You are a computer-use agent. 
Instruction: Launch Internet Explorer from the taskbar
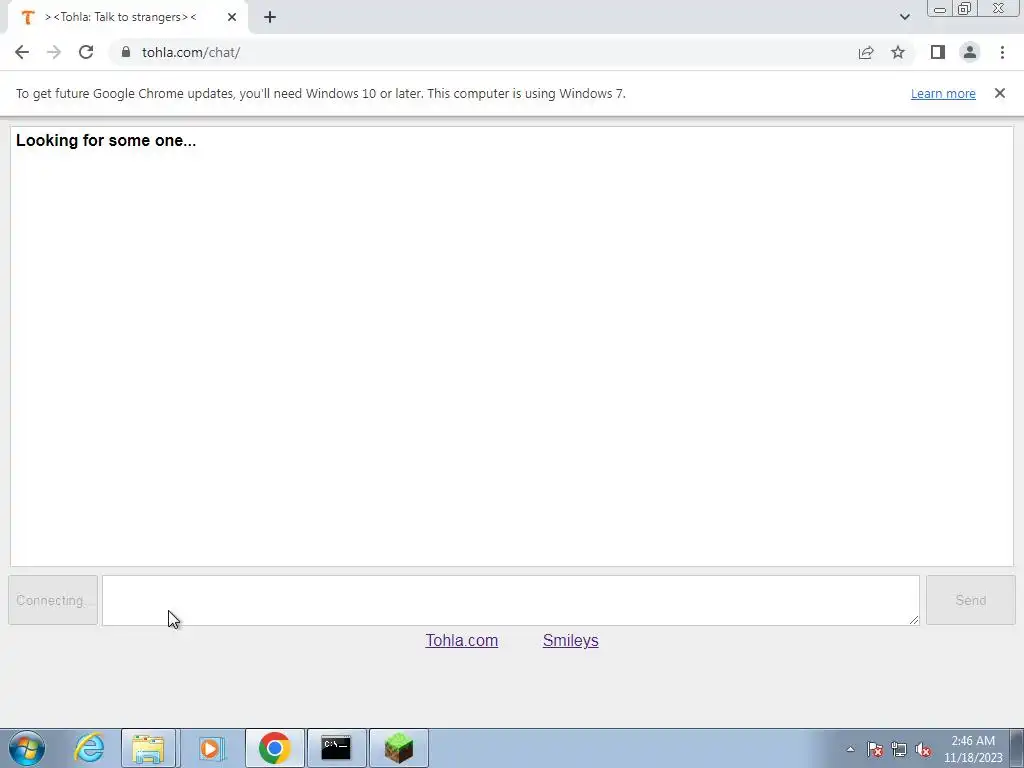pyautogui.click(x=89, y=748)
